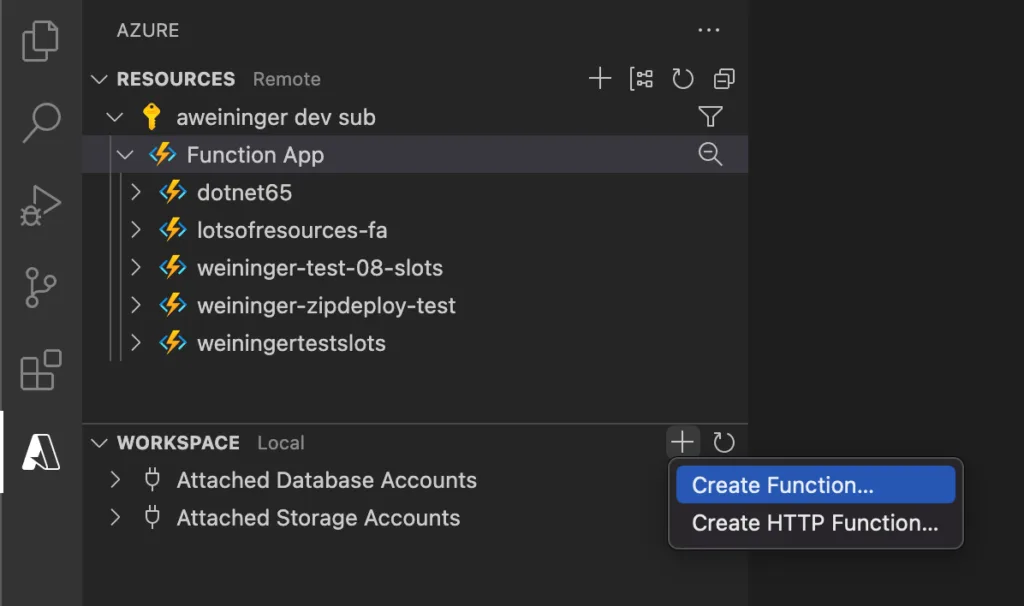1024x606 pixels.
Task: Open the Explorer view in activity bar
Action: tap(41, 40)
